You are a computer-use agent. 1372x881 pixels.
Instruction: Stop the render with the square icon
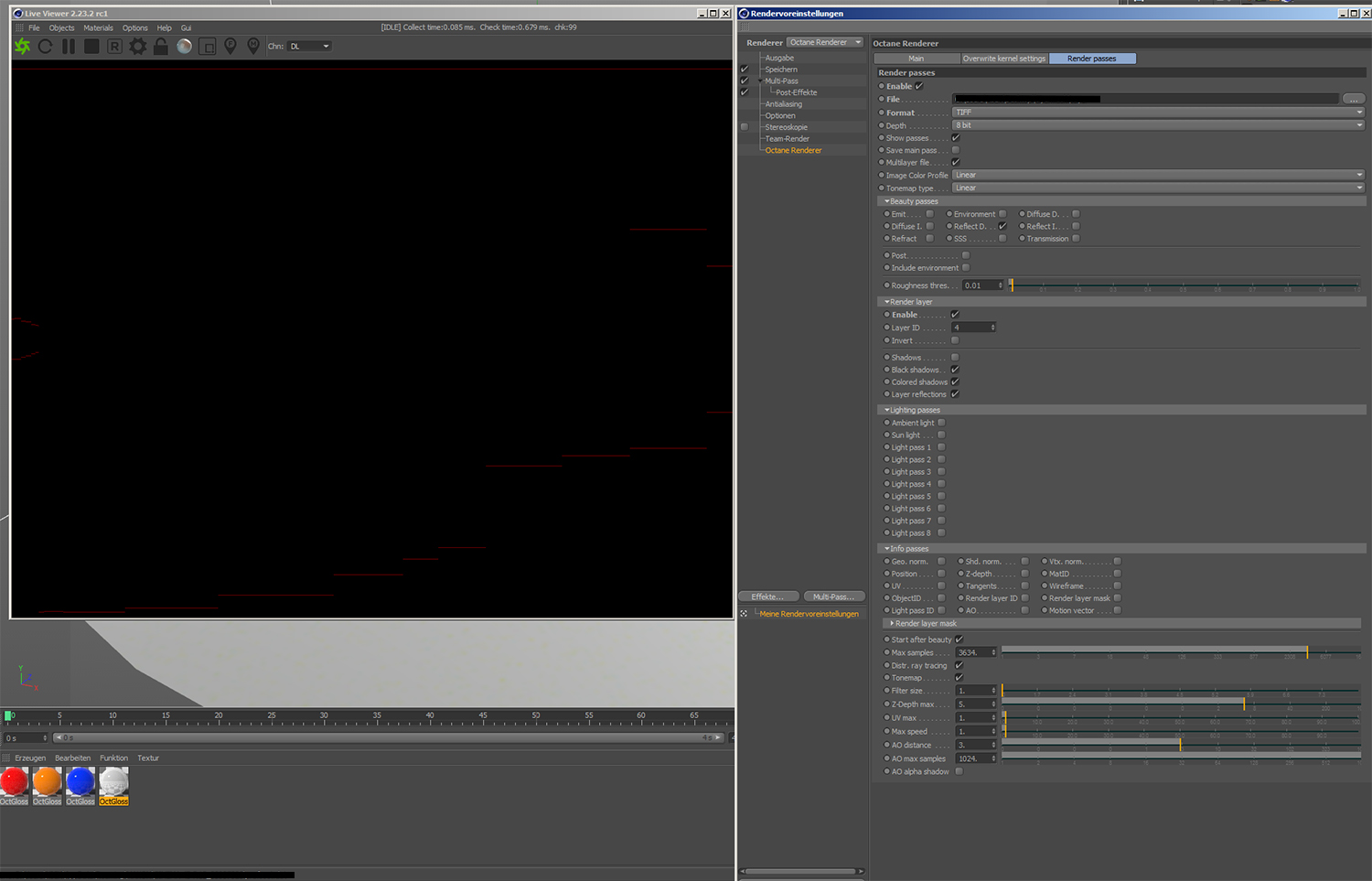point(91,46)
